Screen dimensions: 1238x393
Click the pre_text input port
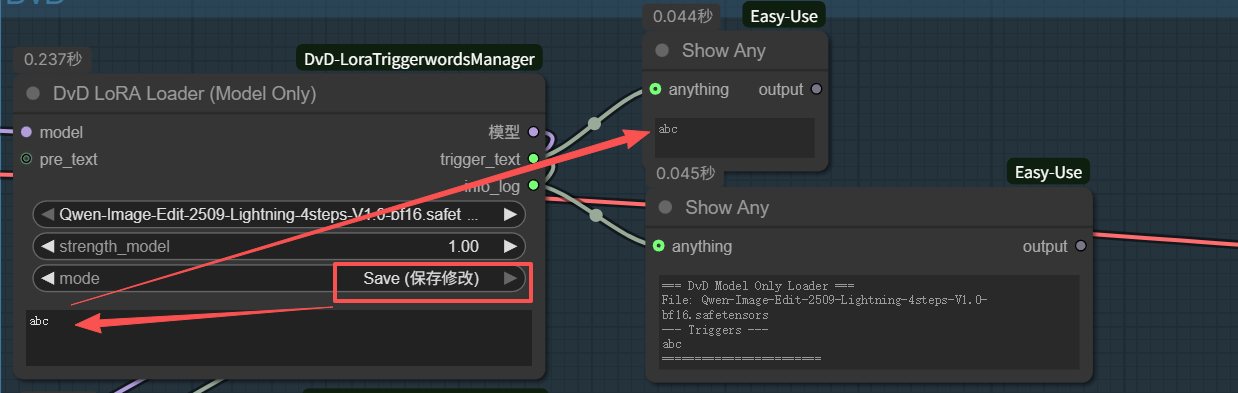tap(26, 159)
